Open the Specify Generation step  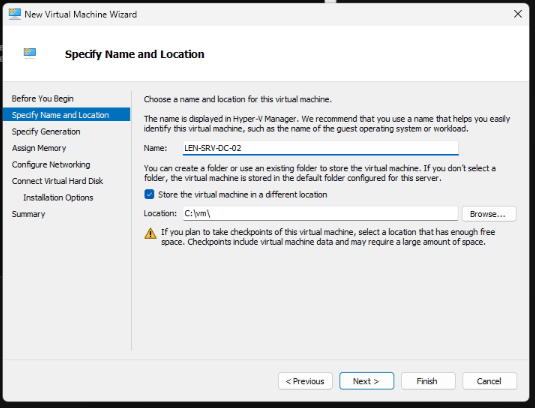coord(46,132)
